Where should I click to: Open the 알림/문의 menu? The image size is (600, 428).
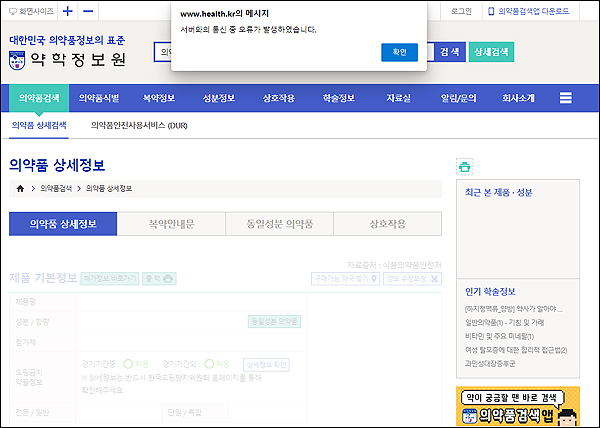coord(458,98)
